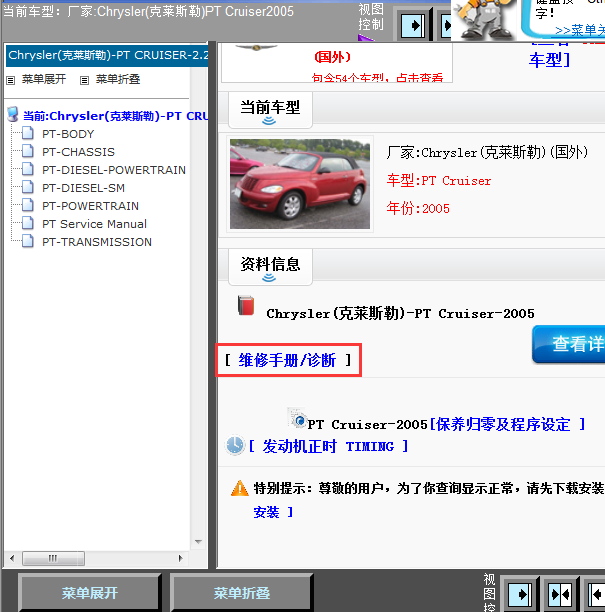Open PT Service Manual entry

tap(94, 224)
